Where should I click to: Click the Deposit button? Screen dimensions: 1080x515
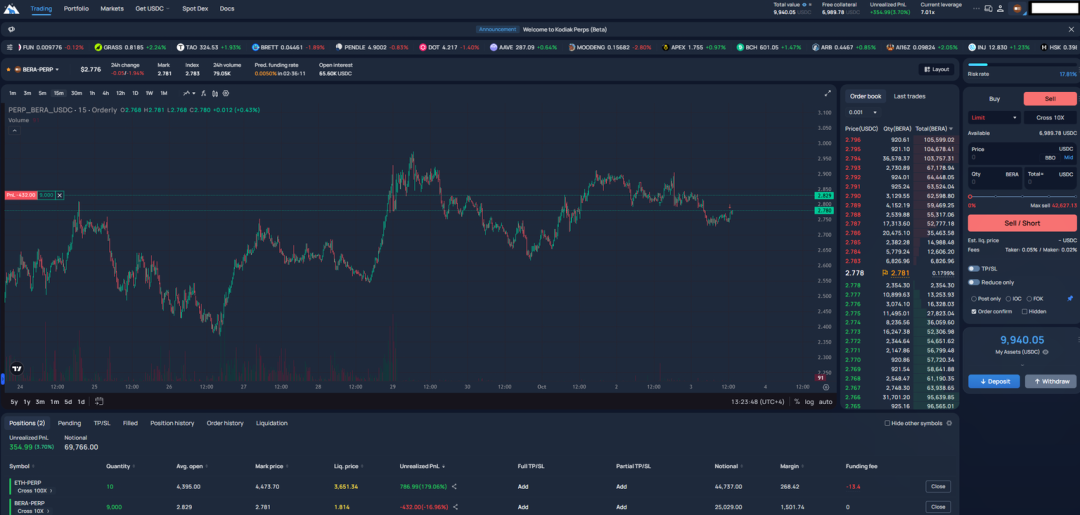[994, 381]
